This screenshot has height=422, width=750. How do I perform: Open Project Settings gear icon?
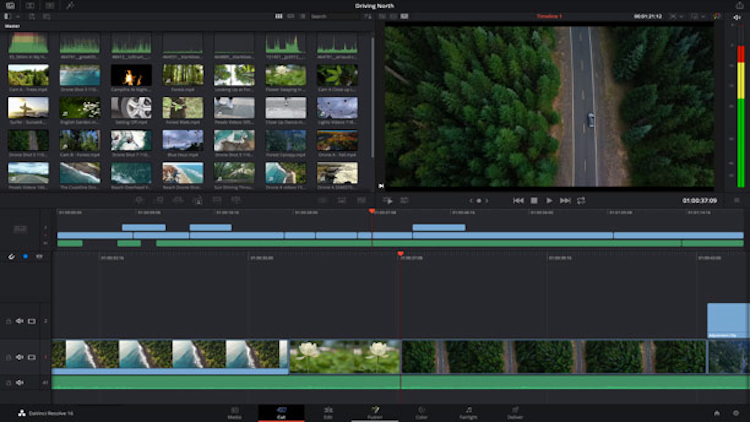click(x=736, y=413)
